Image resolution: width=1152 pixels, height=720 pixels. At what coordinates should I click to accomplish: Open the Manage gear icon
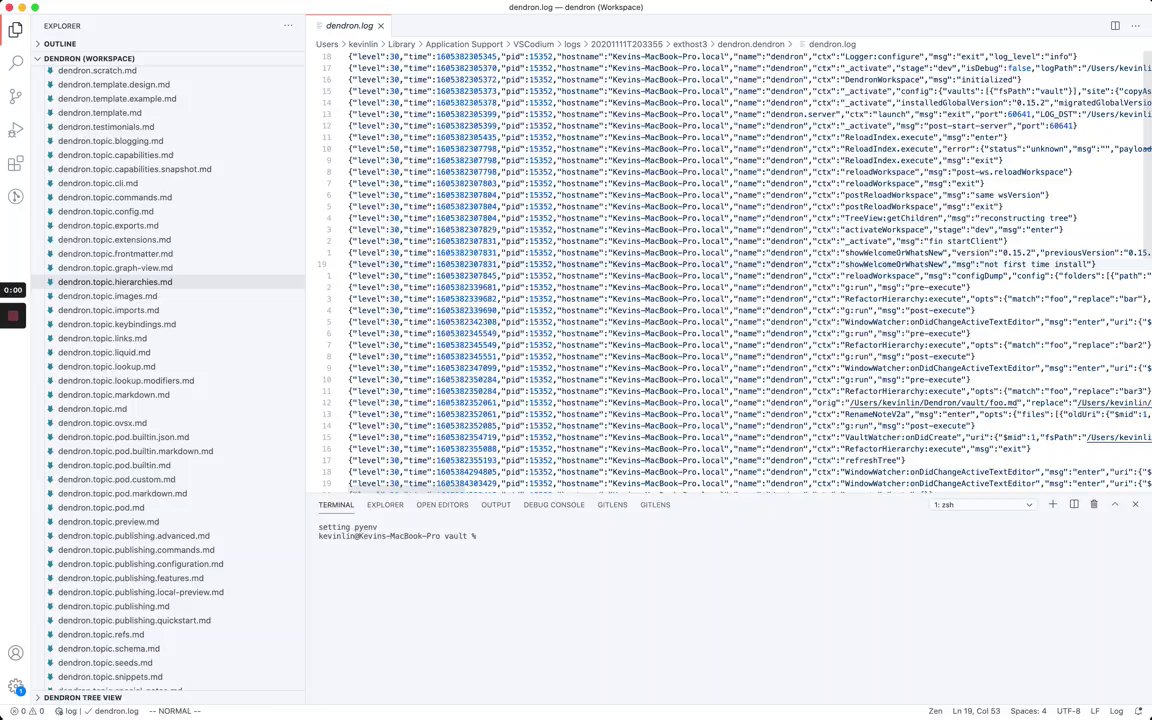pyautogui.click(x=15, y=686)
